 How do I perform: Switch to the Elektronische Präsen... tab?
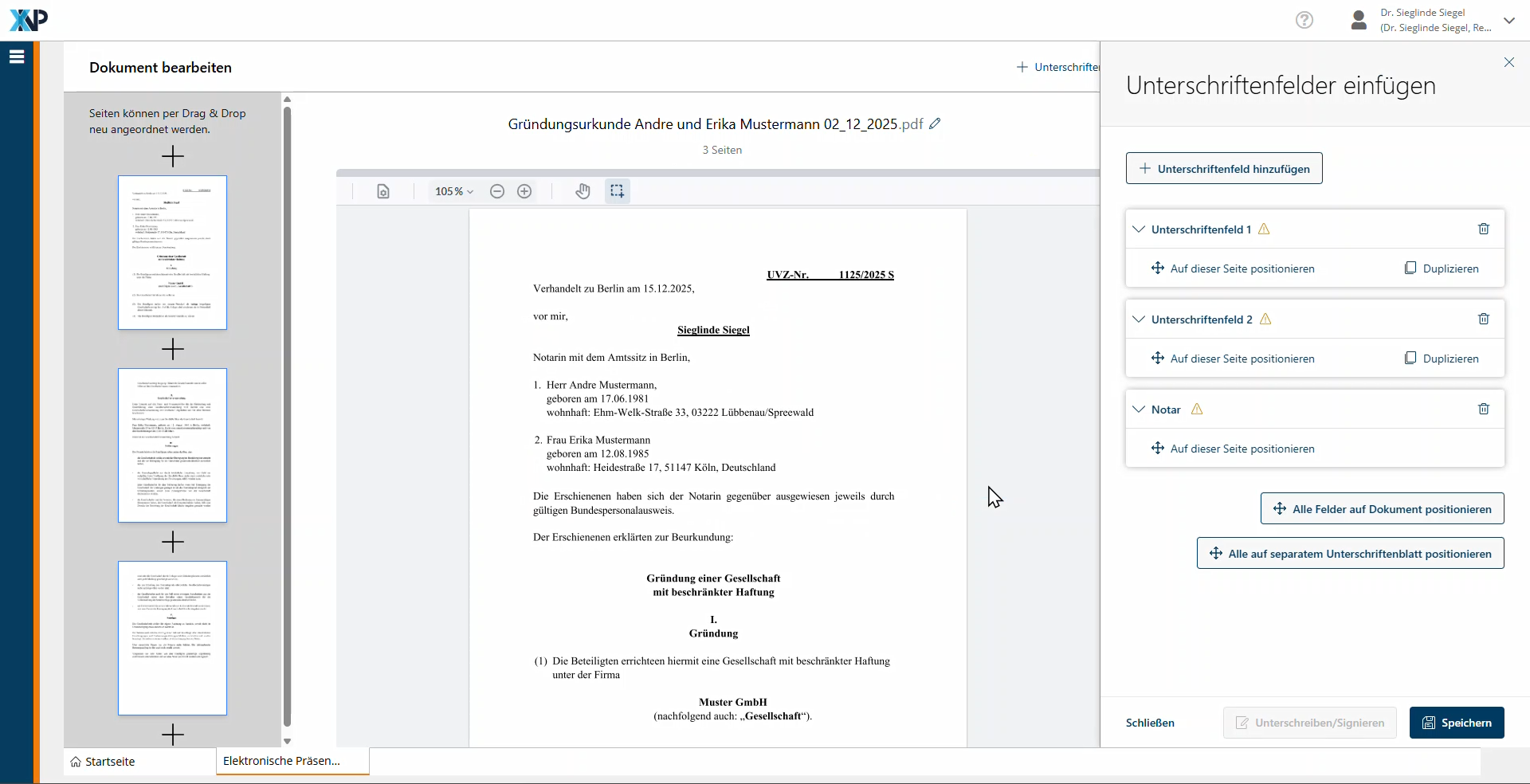pyautogui.click(x=282, y=761)
